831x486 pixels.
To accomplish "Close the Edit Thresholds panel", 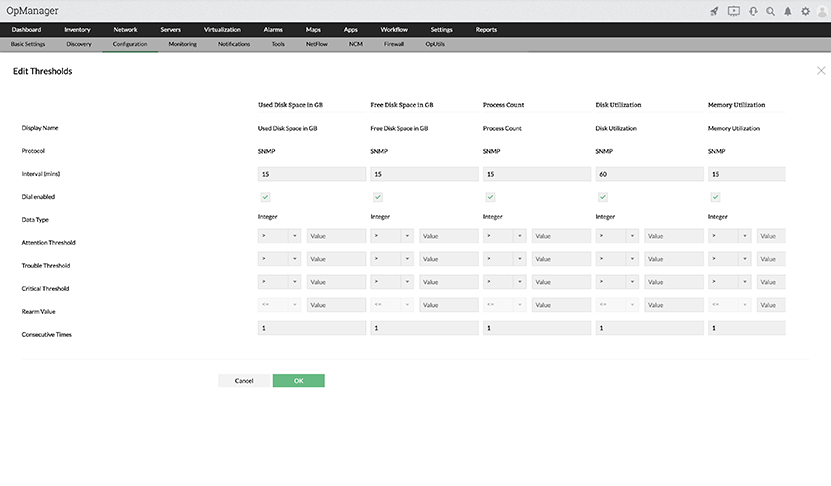I will tap(821, 71).
